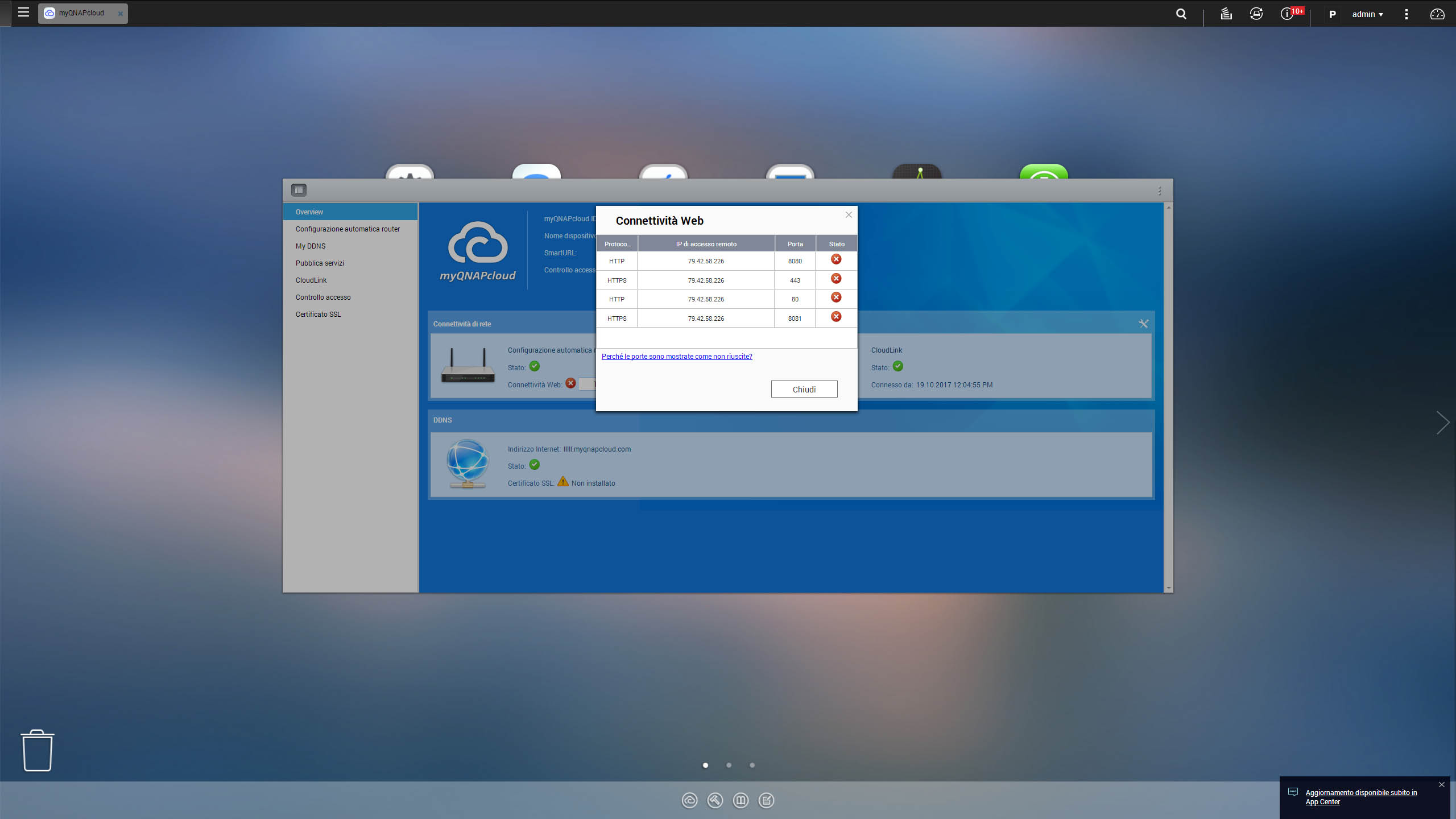Click the search magnifier icon

coord(1181,14)
